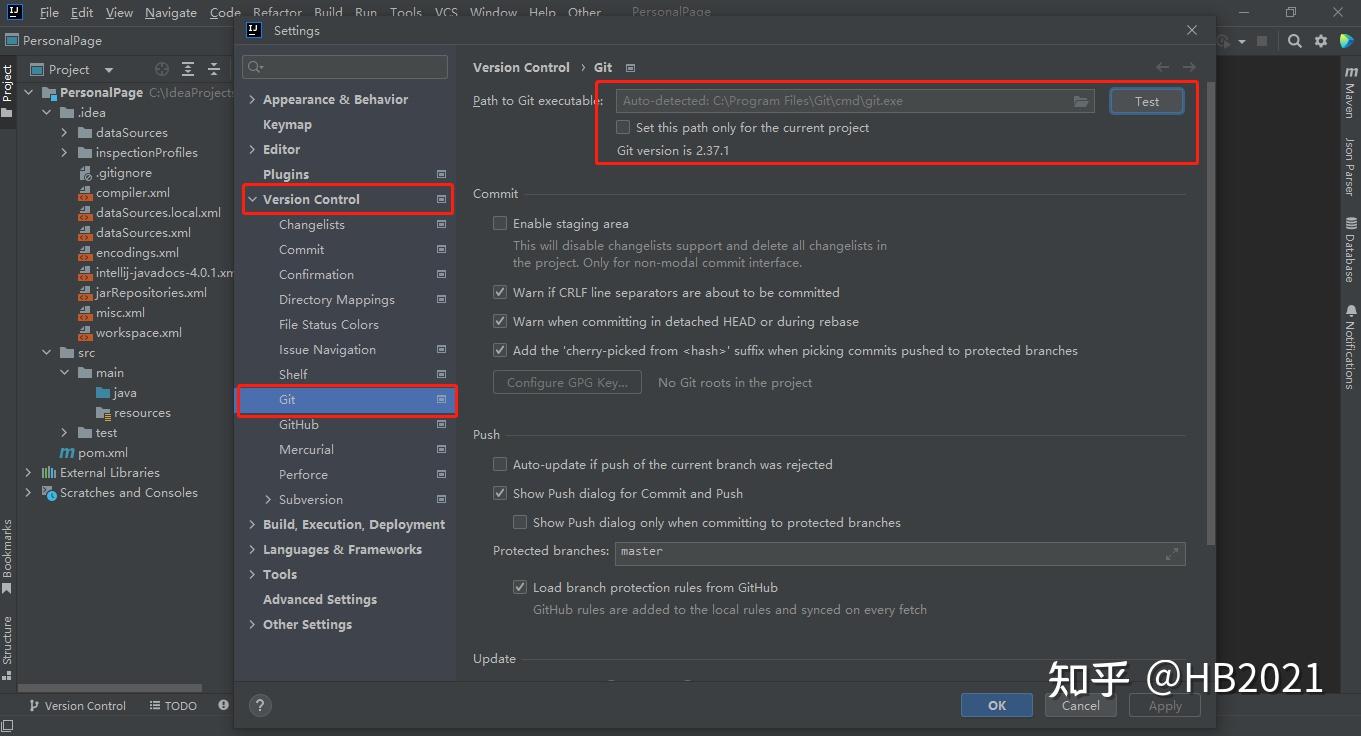Click Configure GPG Key button

567,382
